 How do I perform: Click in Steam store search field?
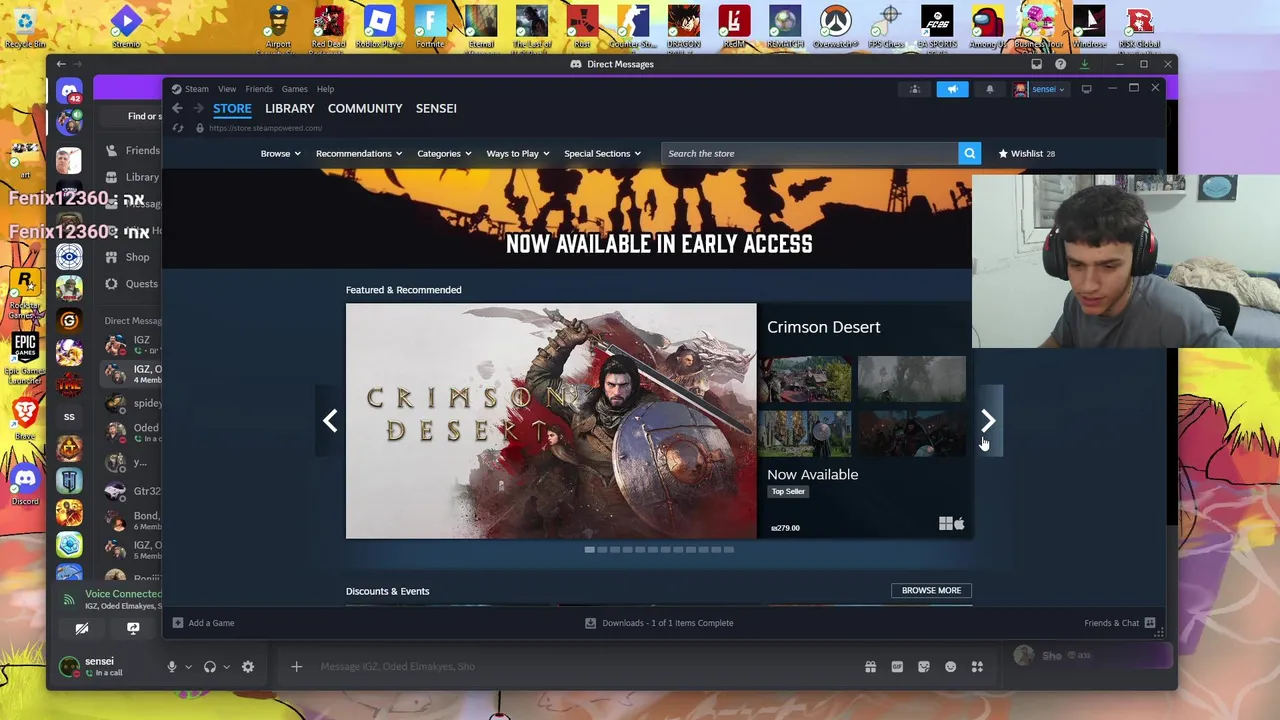click(809, 153)
